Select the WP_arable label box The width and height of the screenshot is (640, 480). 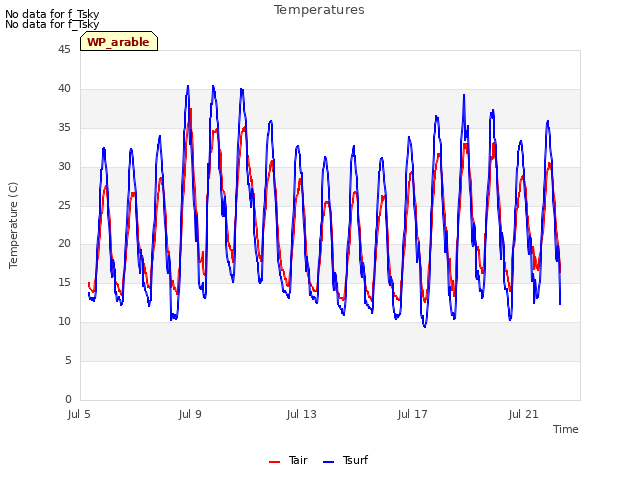(119, 41)
